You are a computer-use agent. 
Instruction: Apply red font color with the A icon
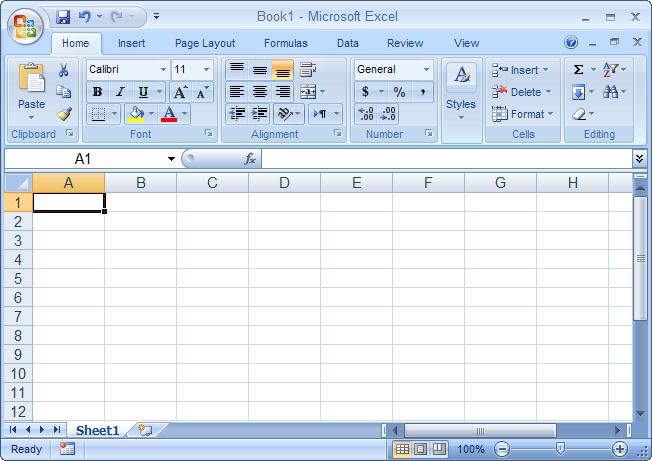click(169, 113)
